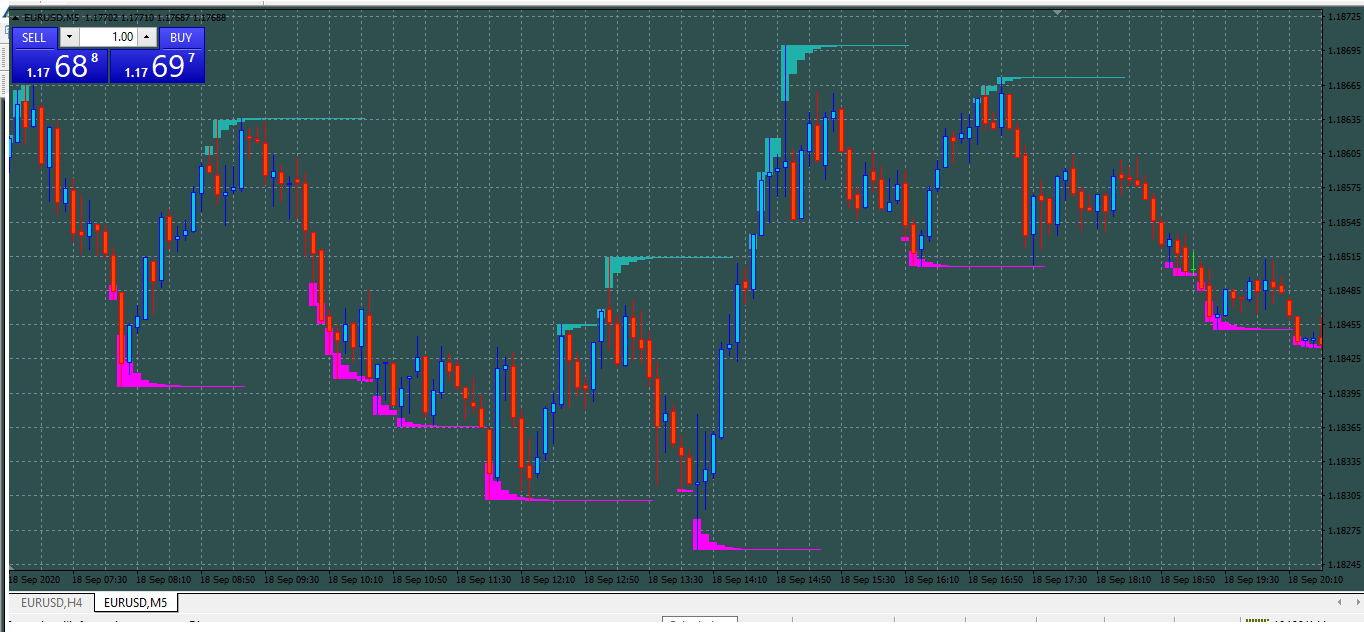Collapse the one-click trading panel triangle
1364x632 pixels.
[15, 17]
